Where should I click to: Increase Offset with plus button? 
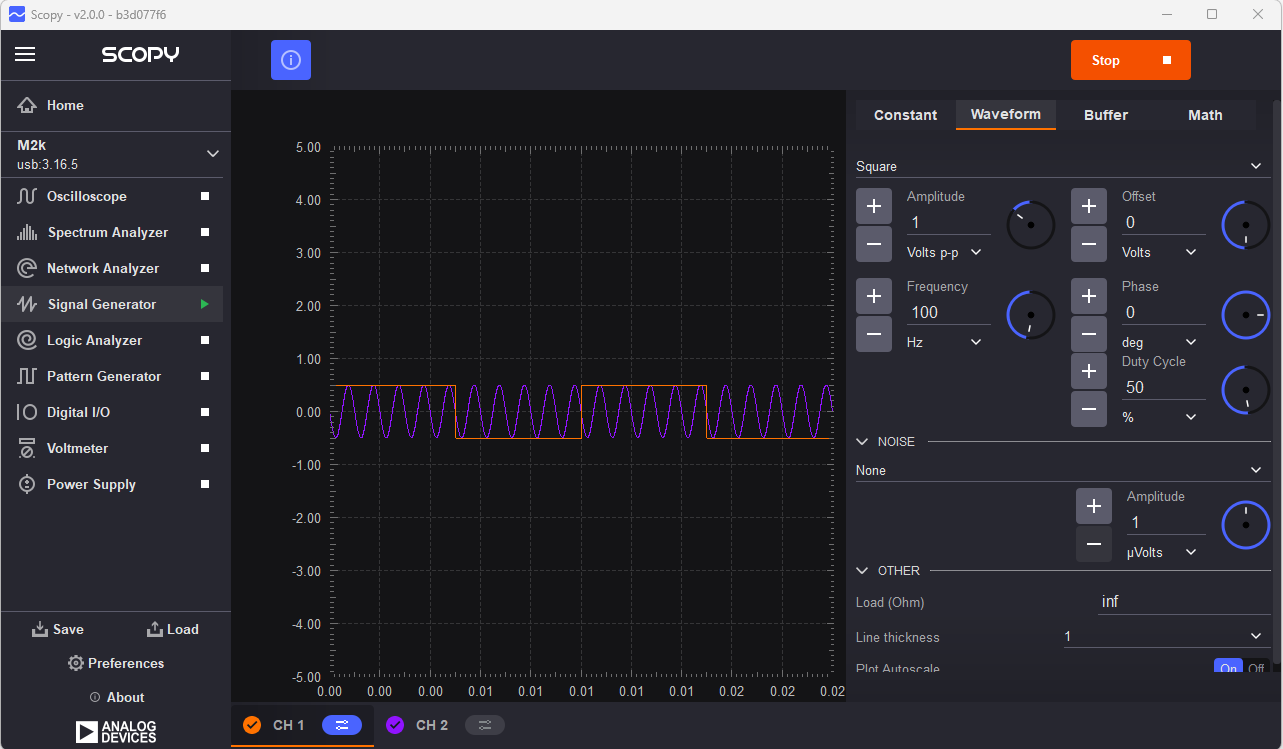[x=1089, y=206]
